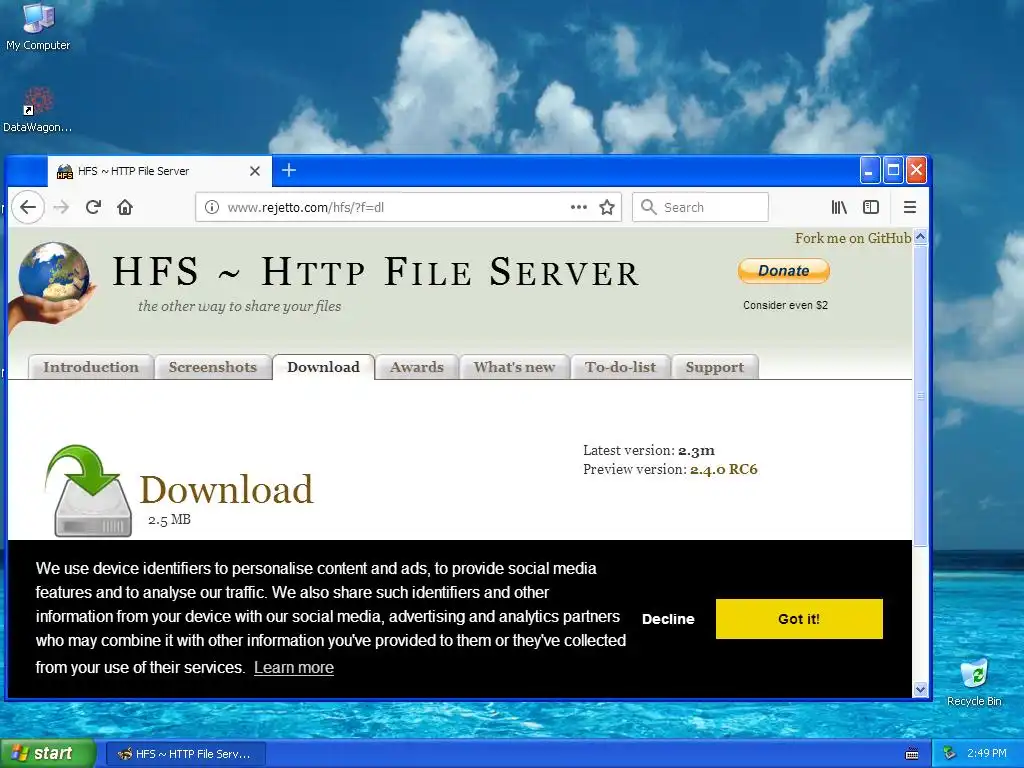Open the Awards tab
This screenshot has height=768, width=1024.
(417, 367)
